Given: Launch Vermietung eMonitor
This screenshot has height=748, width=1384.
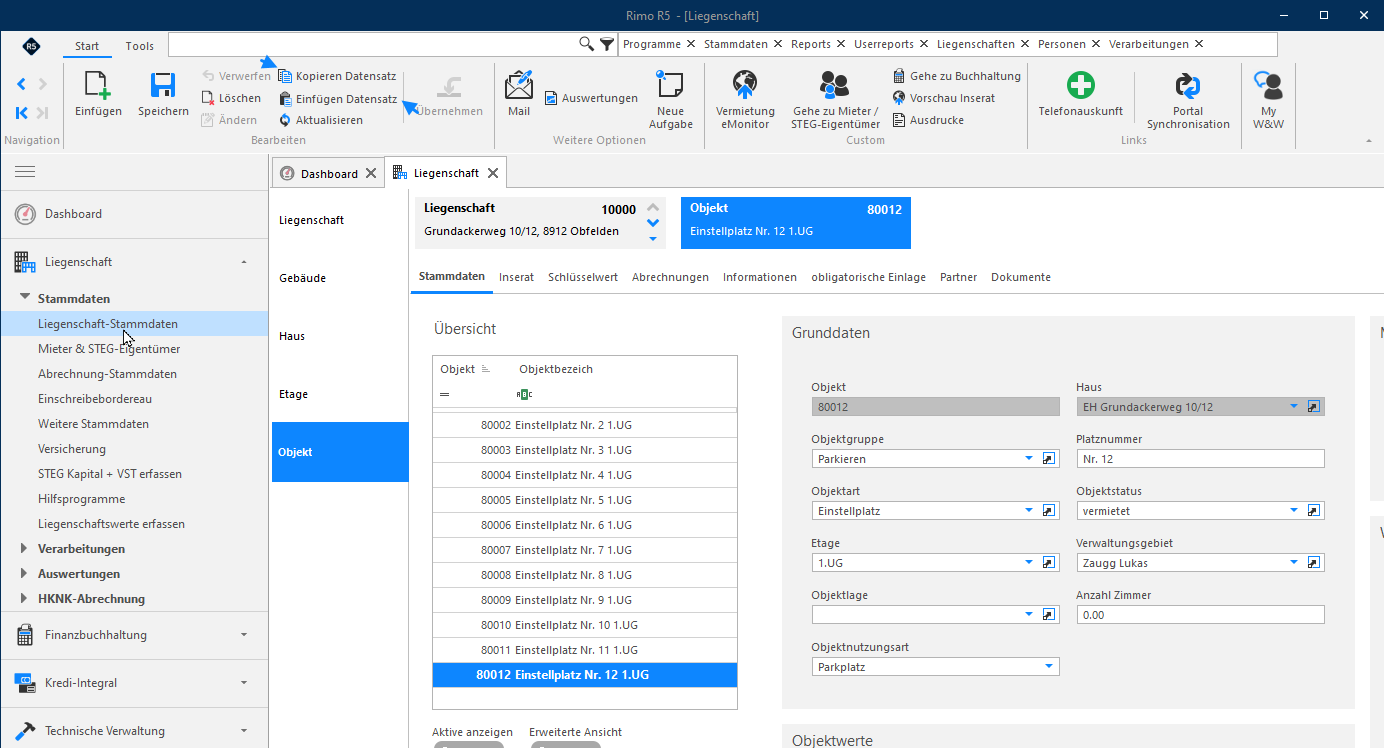Looking at the screenshot, I should pos(745,99).
